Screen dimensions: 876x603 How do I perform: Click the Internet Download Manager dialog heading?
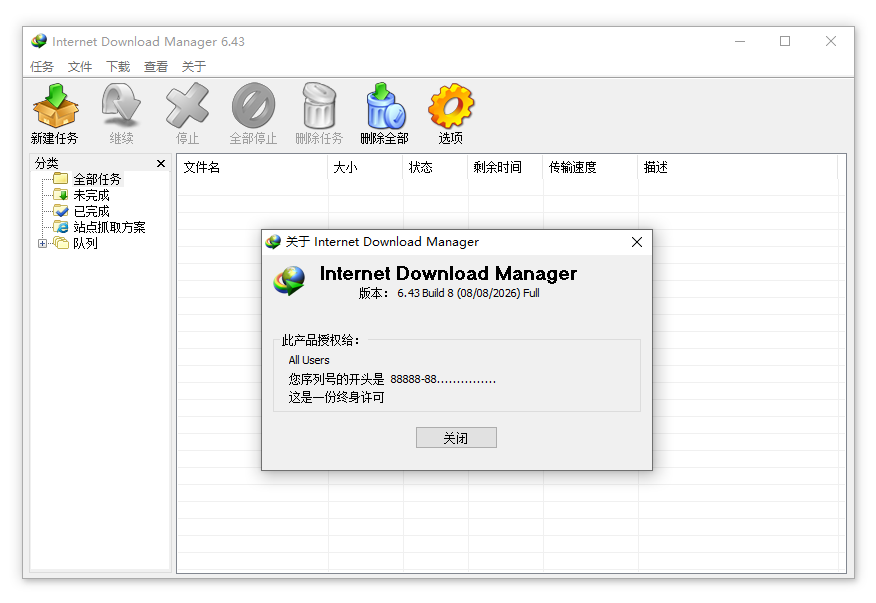(448, 273)
